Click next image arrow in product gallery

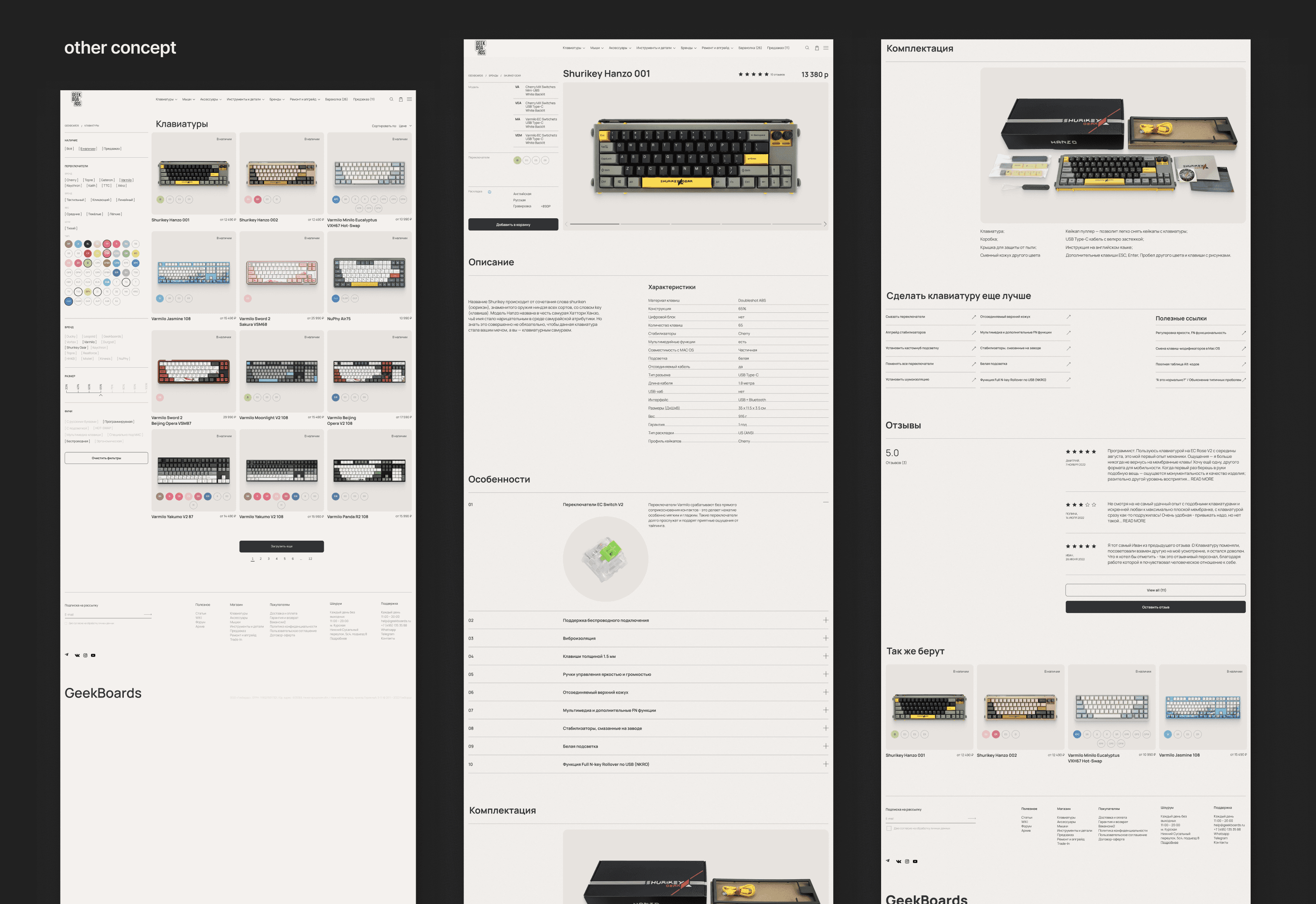click(x=825, y=224)
